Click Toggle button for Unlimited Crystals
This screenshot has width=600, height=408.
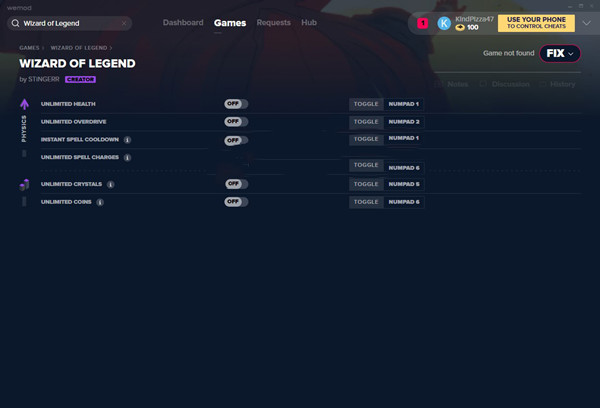(366, 184)
